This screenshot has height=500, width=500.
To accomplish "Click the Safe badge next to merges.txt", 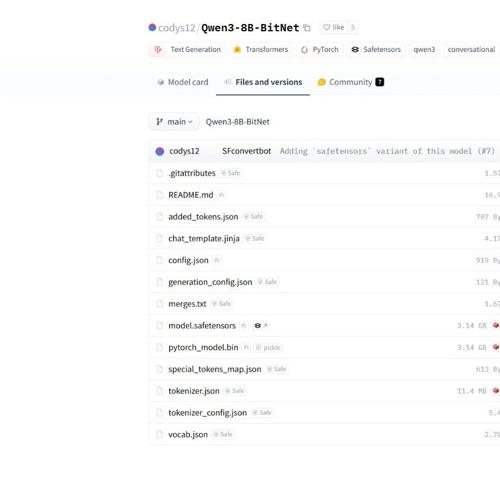I will (x=221, y=304).
